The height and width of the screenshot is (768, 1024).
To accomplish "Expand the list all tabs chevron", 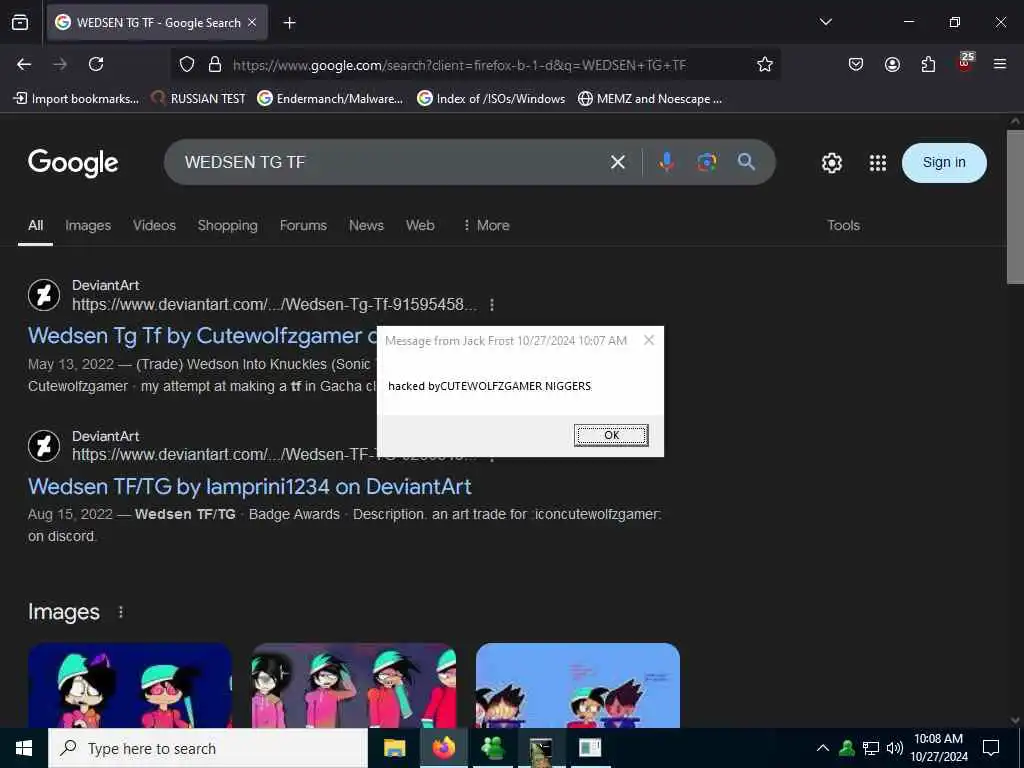I will point(825,22).
